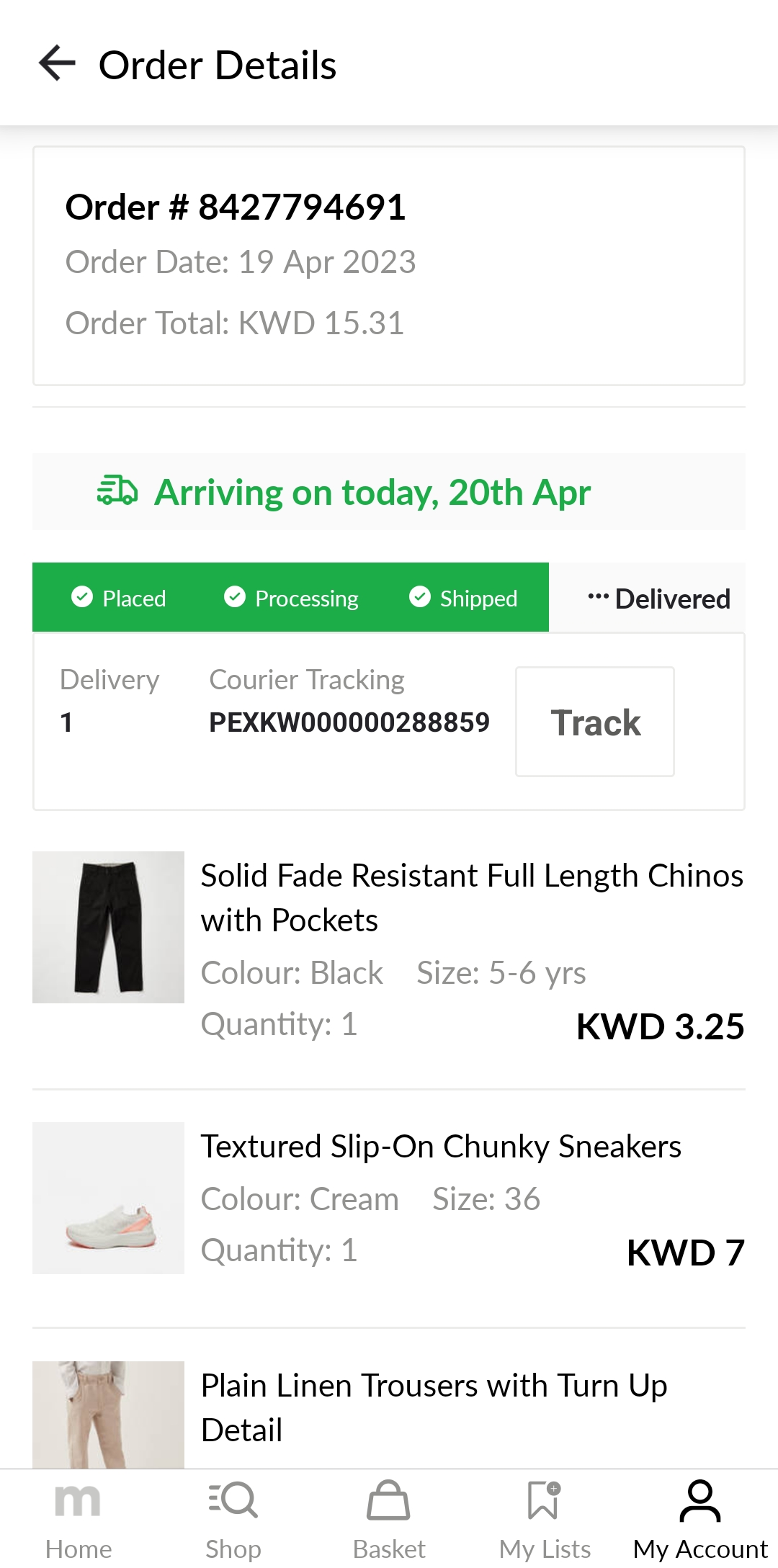Tap the Processing status checkmark
The width and height of the screenshot is (778, 1568).
click(235, 597)
